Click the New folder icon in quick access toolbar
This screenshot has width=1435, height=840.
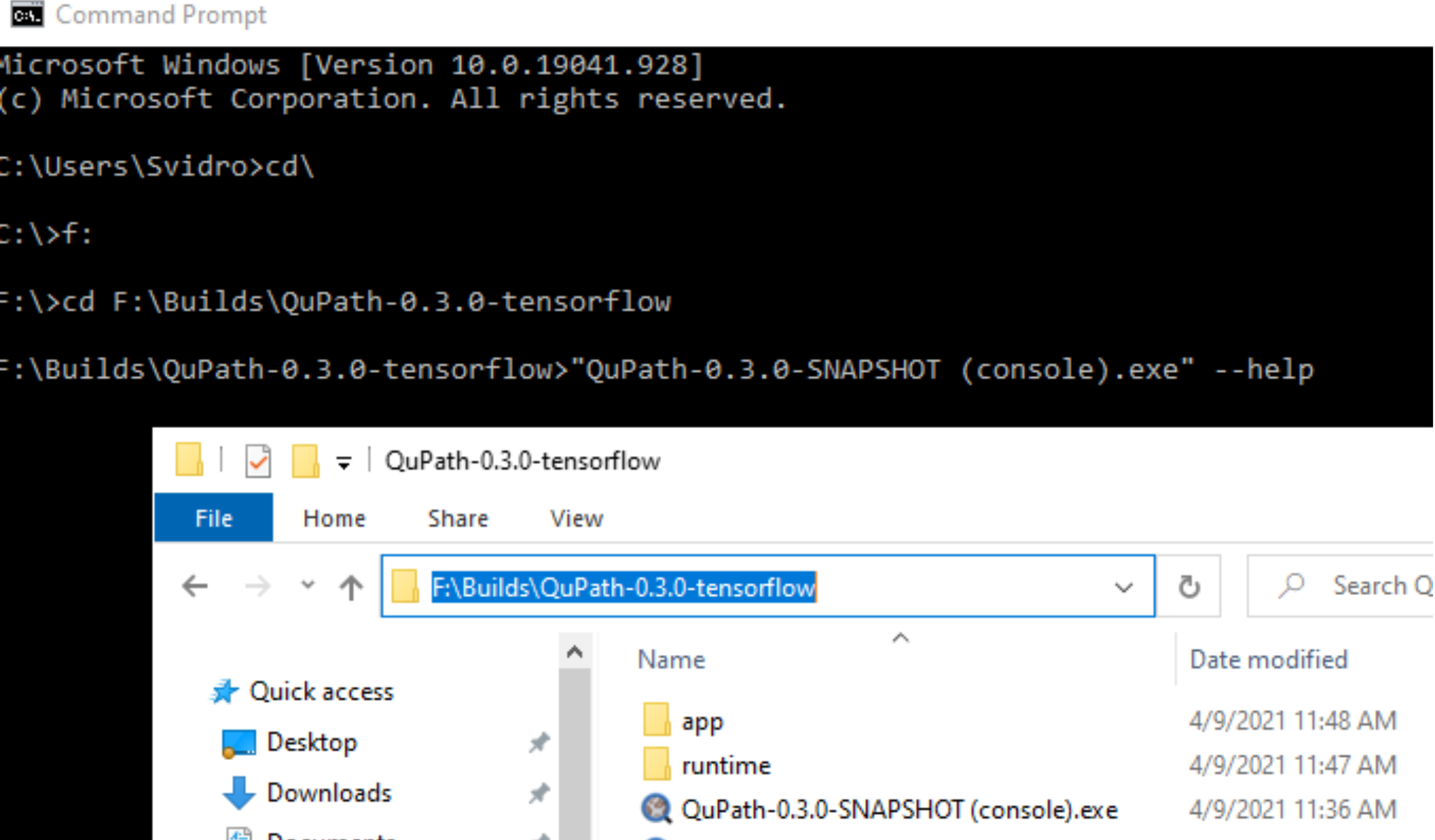pos(305,461)
